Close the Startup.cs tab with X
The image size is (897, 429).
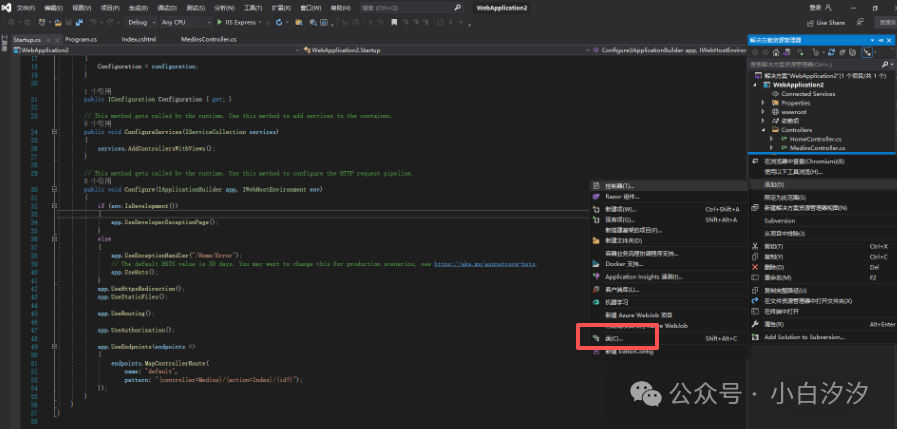point(57,39)
